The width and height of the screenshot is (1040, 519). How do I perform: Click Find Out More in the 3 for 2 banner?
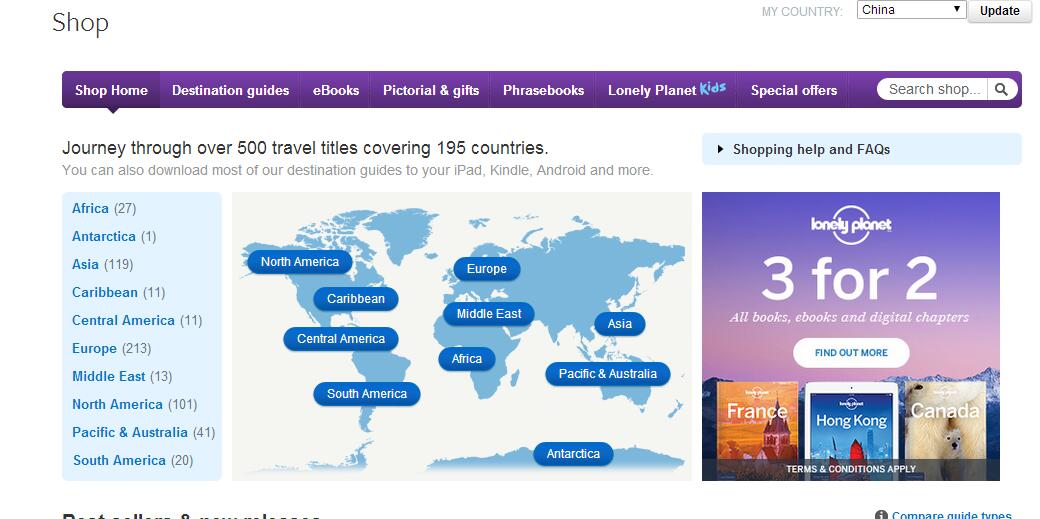pos(851,353)
